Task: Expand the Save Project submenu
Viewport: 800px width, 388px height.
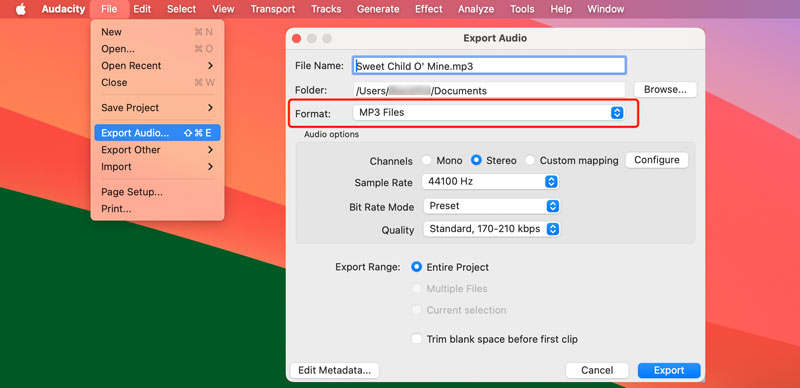Action: [157, 108]
